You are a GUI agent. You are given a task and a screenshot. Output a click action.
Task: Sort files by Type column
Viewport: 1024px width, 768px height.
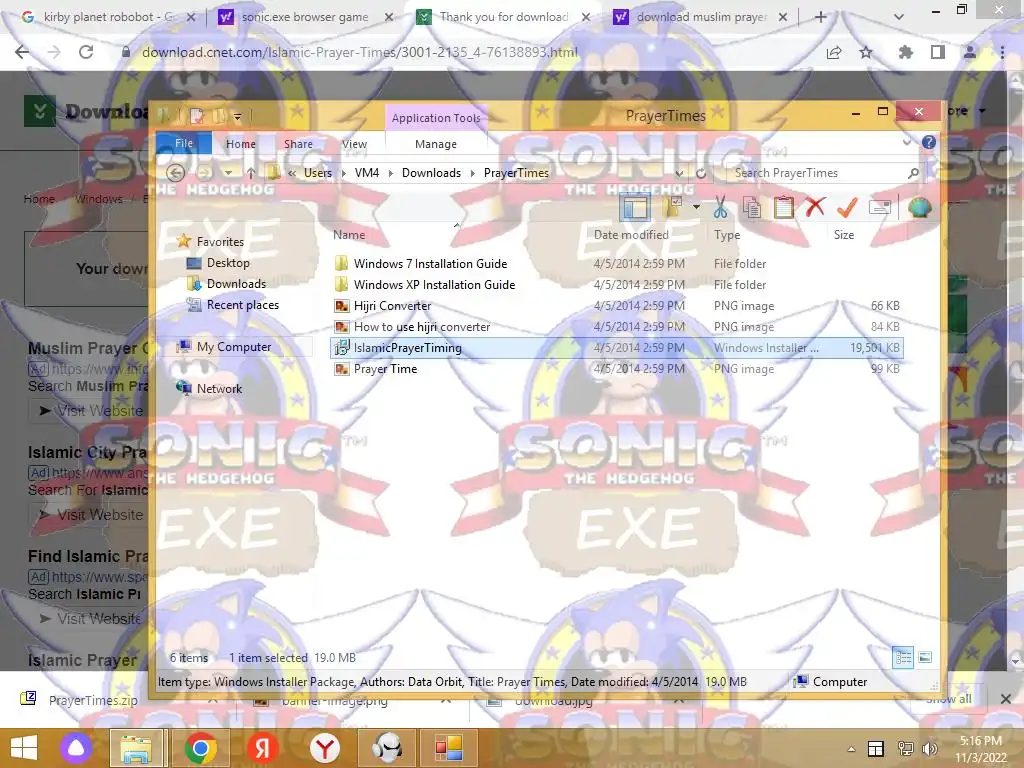click(727, 234)
